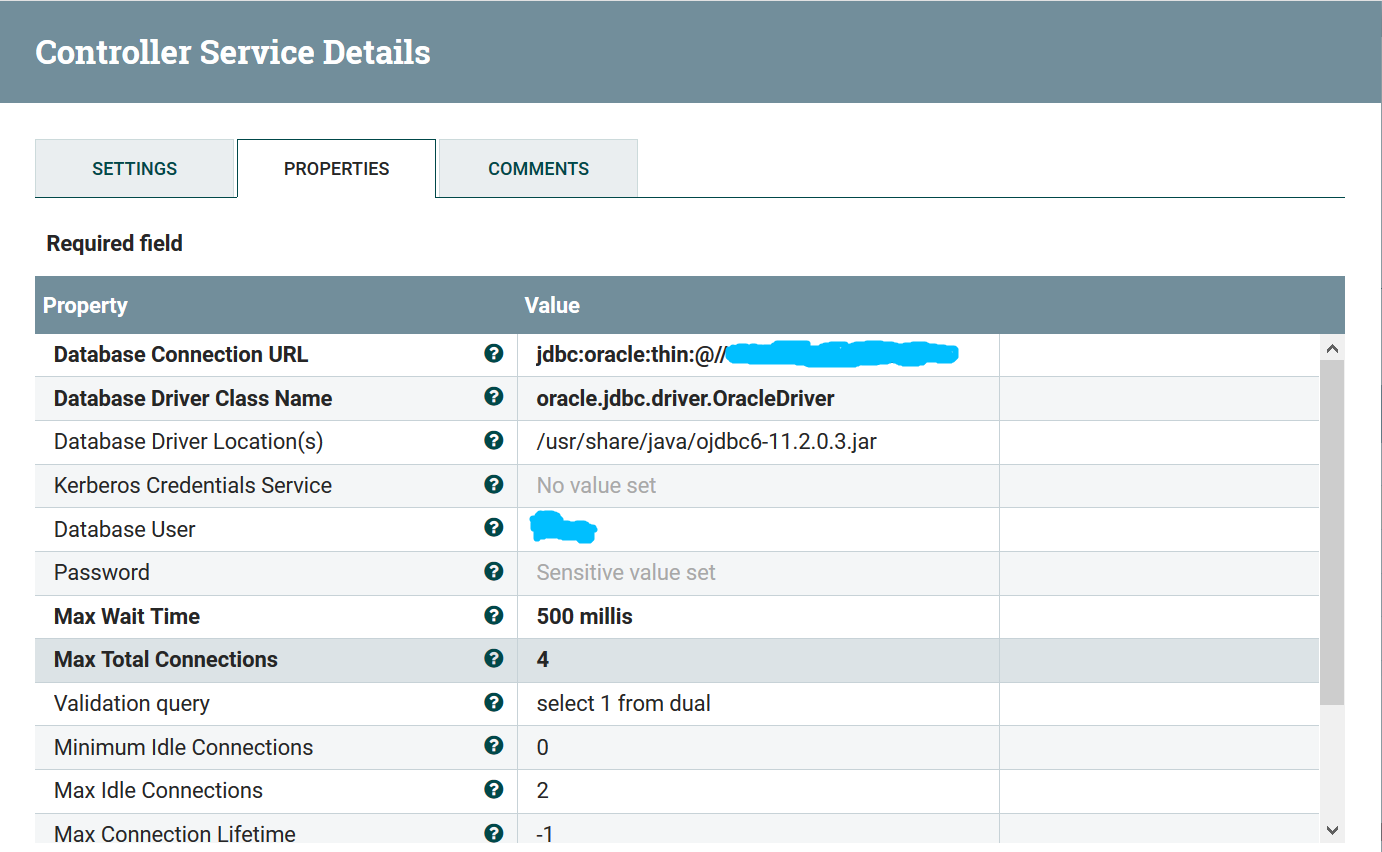This screenshot has width=1382, height=852.
Task: Switch to the Settings tab
Action: point(134,169)
